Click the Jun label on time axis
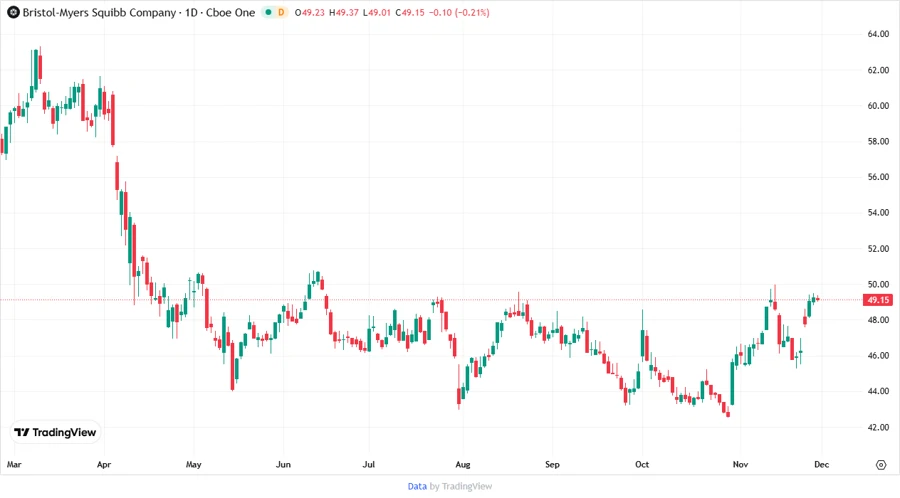The width and height of the screenshot is (900, 498). coord(283,464)
